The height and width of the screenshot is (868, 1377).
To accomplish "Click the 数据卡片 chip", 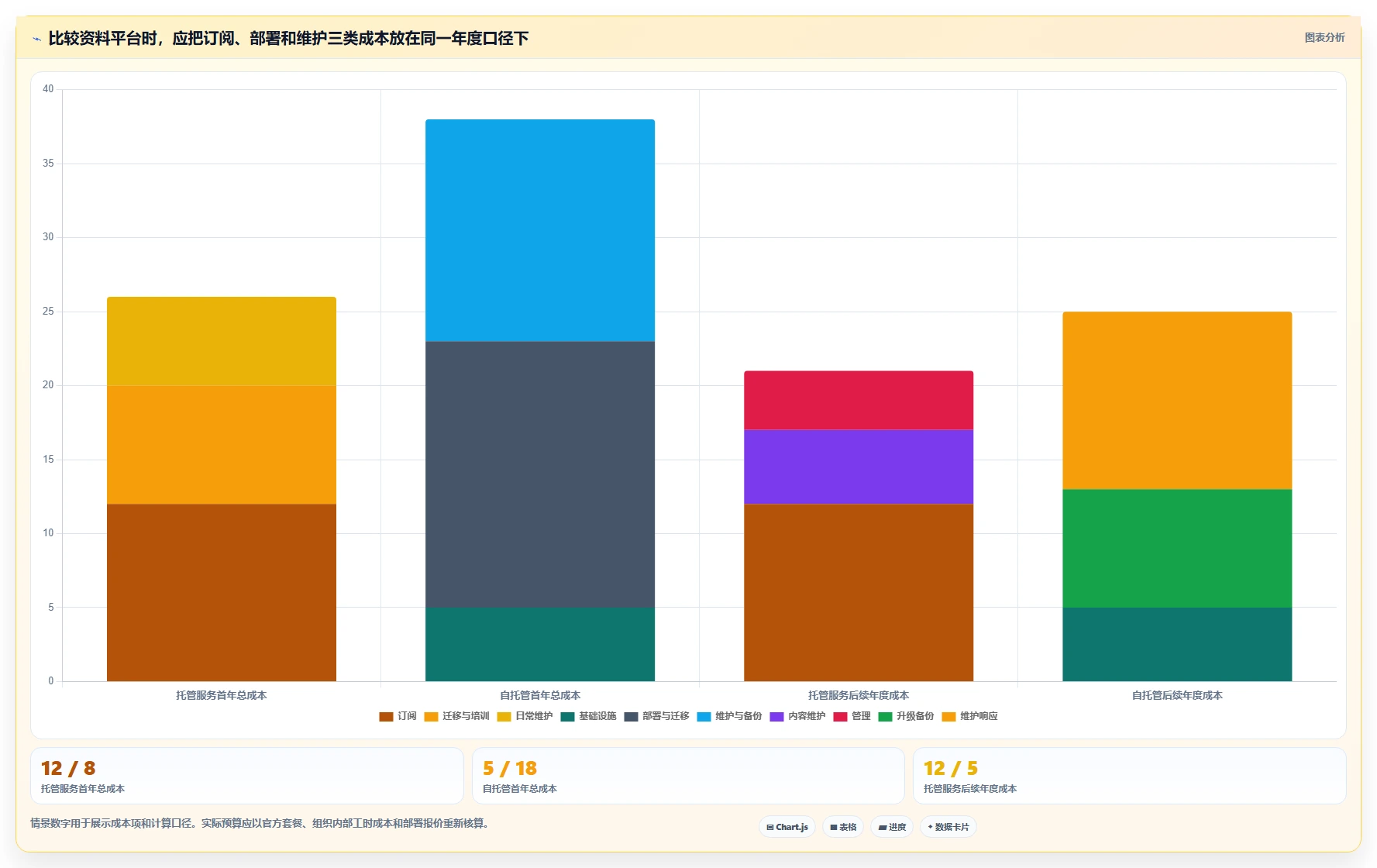I will pyautogui.click(x=948, y=827).
